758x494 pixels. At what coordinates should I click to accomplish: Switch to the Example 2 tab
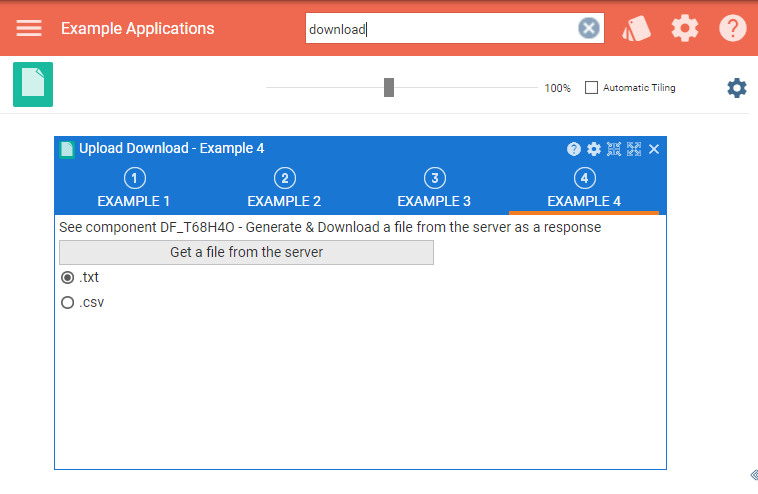(x=284, y=189)
